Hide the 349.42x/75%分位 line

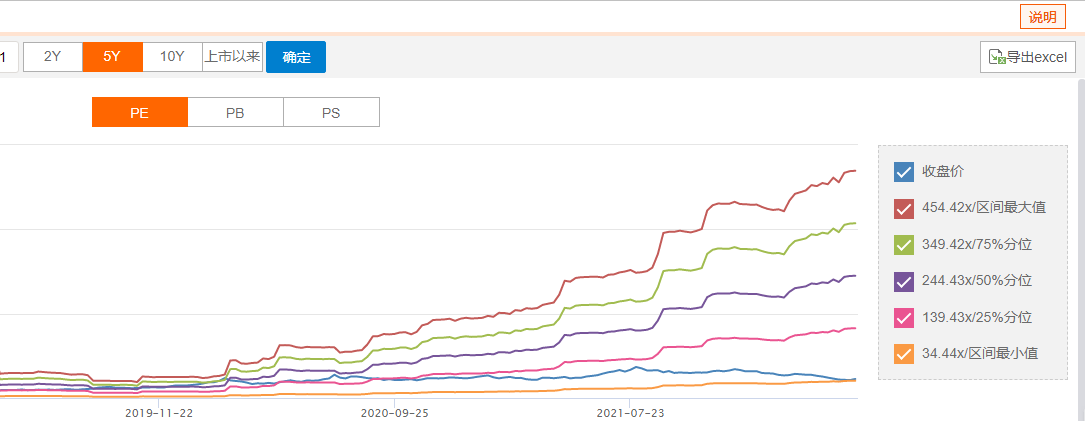904,244
